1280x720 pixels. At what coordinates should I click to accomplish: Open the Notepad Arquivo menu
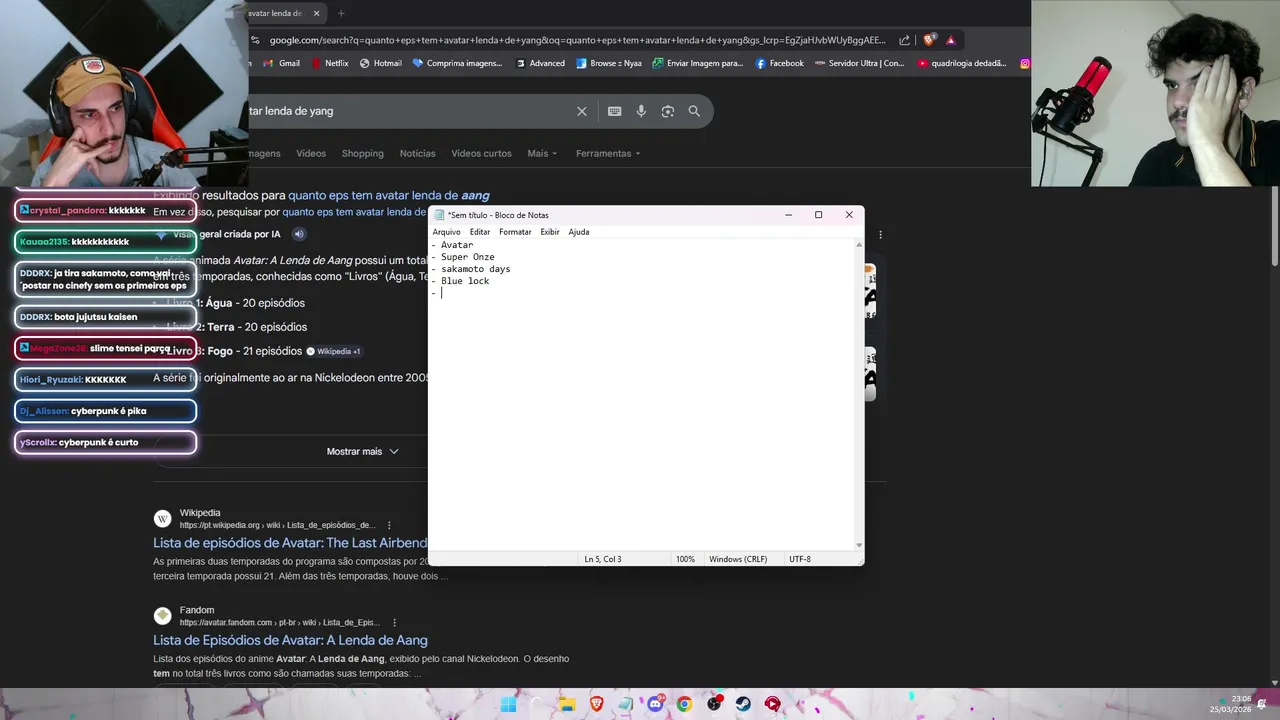[446, 232]
